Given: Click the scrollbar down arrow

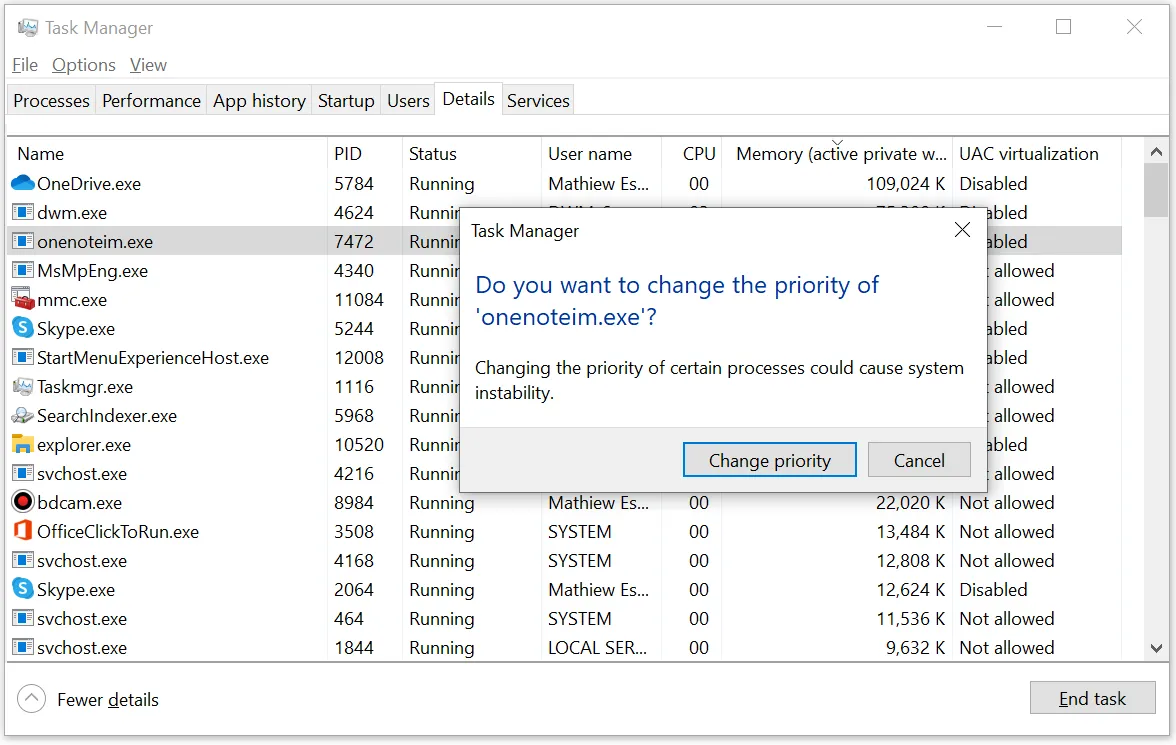Looking at the screenshot, I should [1156, 648].
